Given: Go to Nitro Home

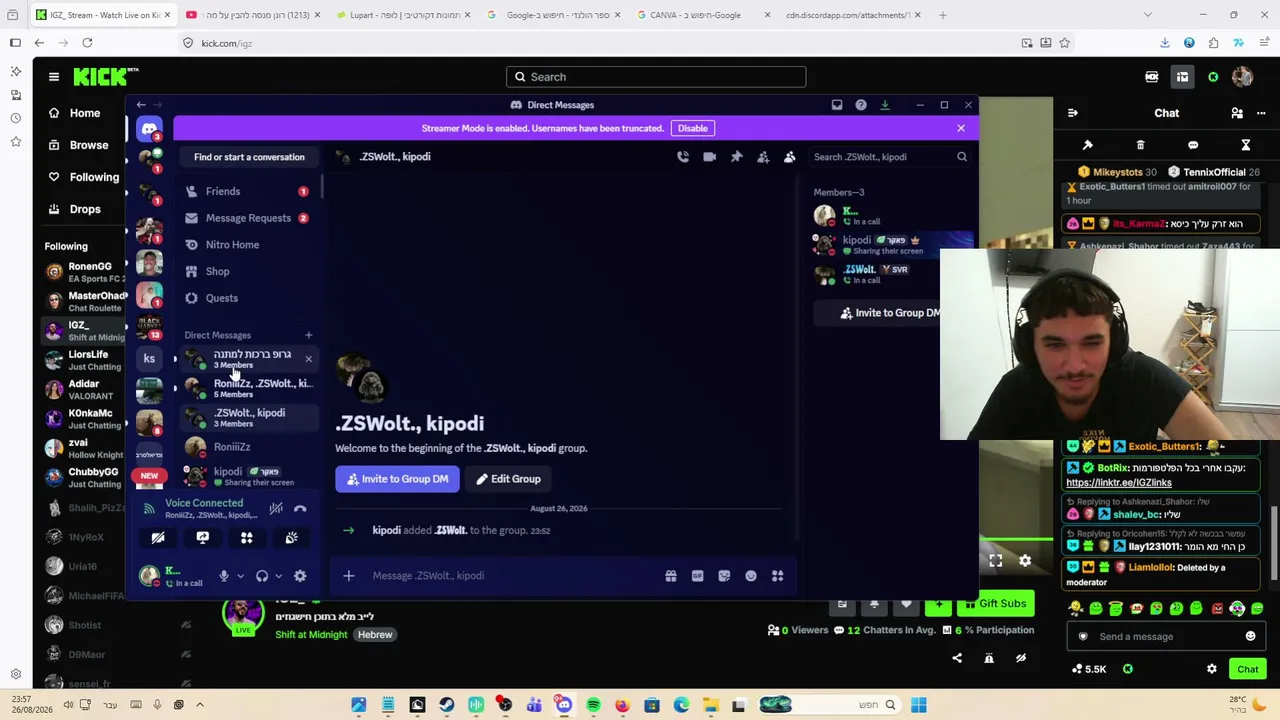Looking at the screenshot, I should [248, 245].
